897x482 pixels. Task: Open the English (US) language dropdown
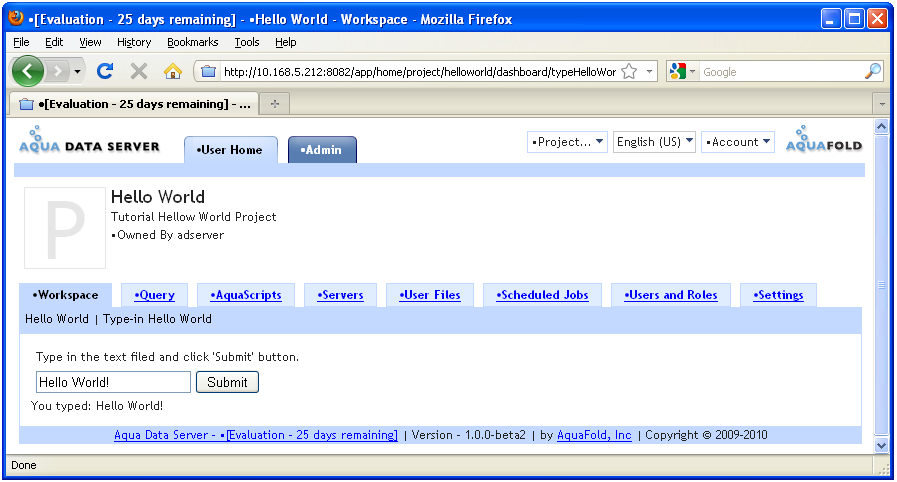point(654,142)
